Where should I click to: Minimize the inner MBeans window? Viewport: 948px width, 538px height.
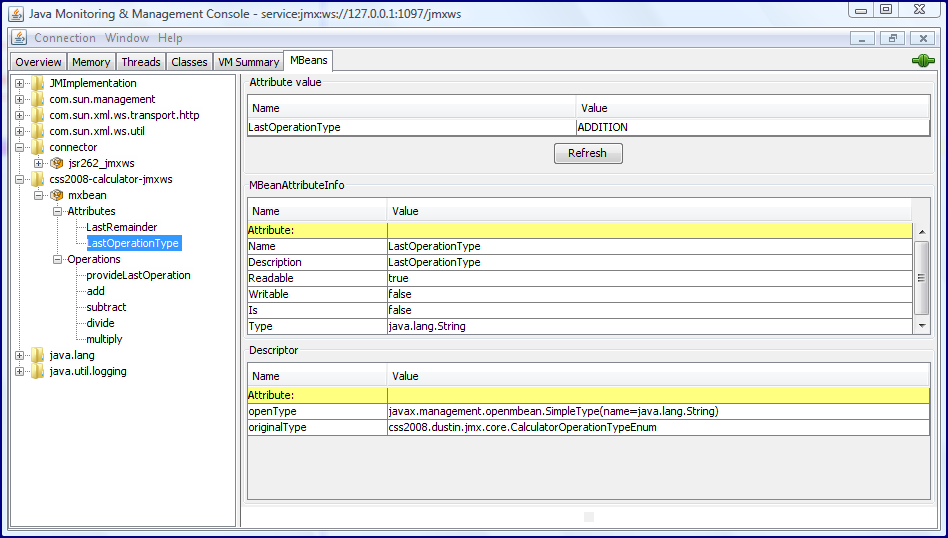pyautogui.click(x=862, y=38)
